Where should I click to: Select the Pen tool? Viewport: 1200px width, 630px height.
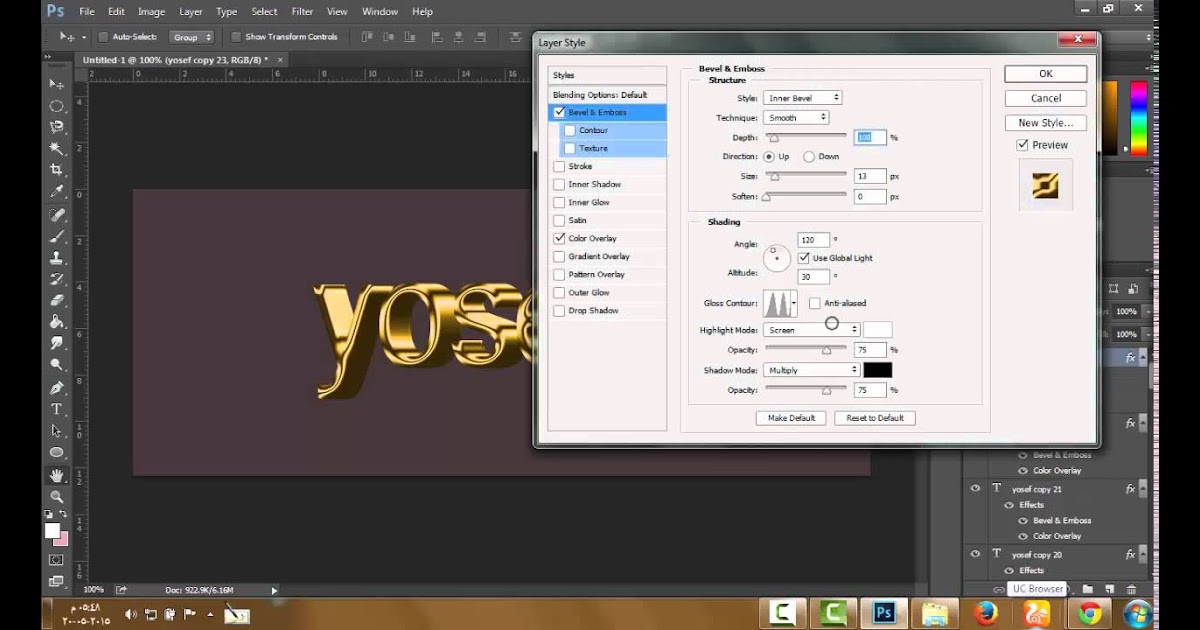(57, 388)
